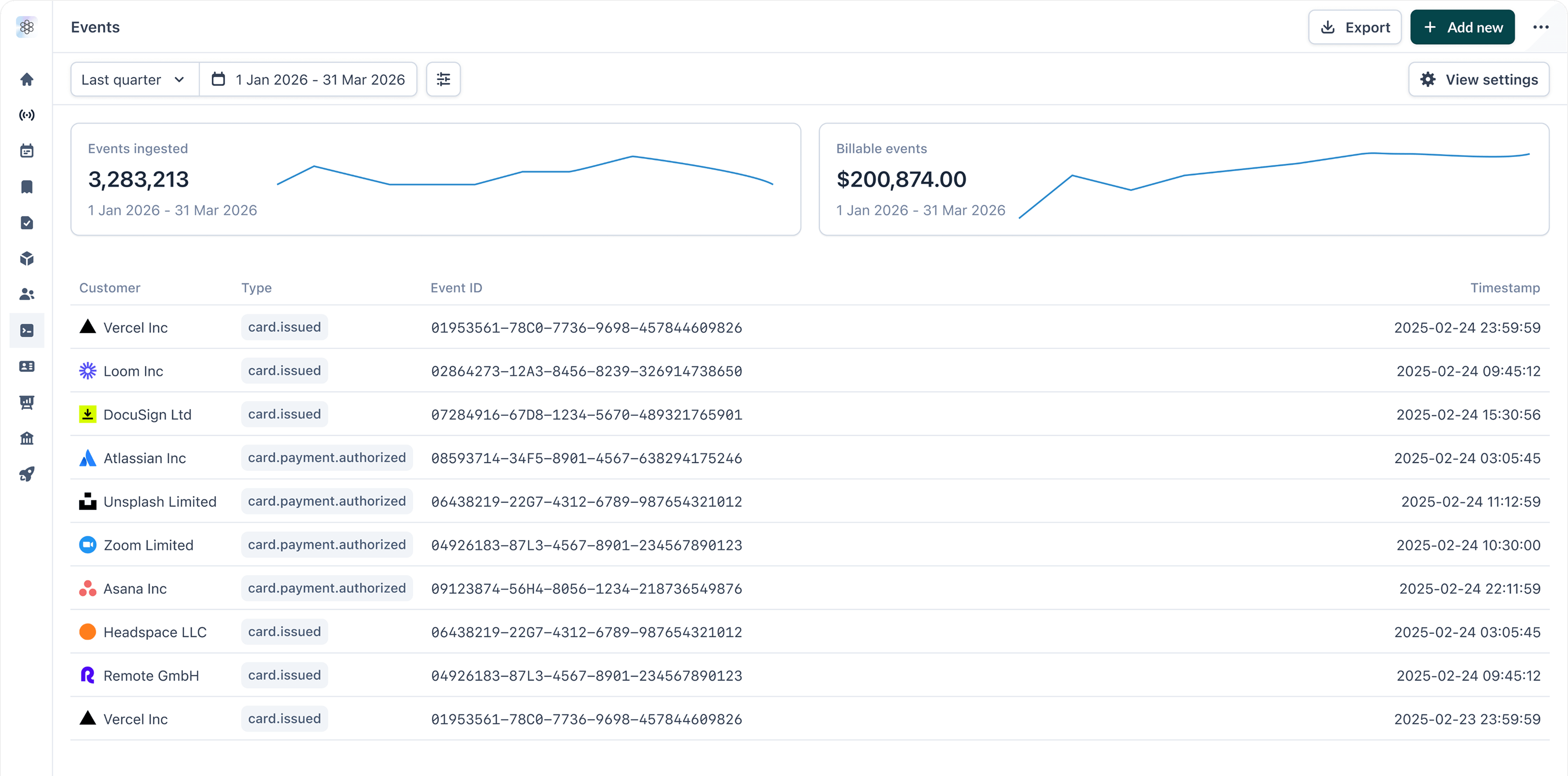Viewport: 1568px width, 776px height.
Task: Click the Export button
Action: tap(1354, 27)
